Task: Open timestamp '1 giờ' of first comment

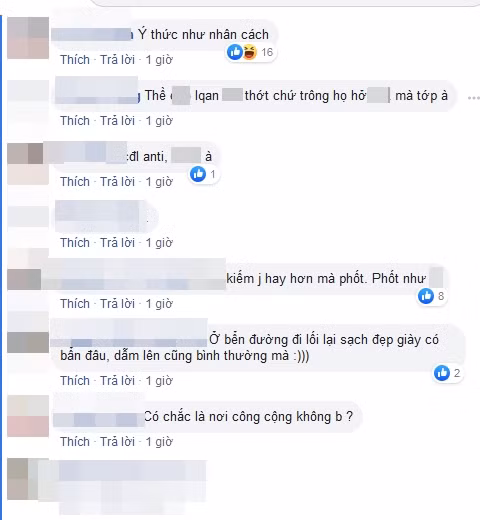Action: 159,60
